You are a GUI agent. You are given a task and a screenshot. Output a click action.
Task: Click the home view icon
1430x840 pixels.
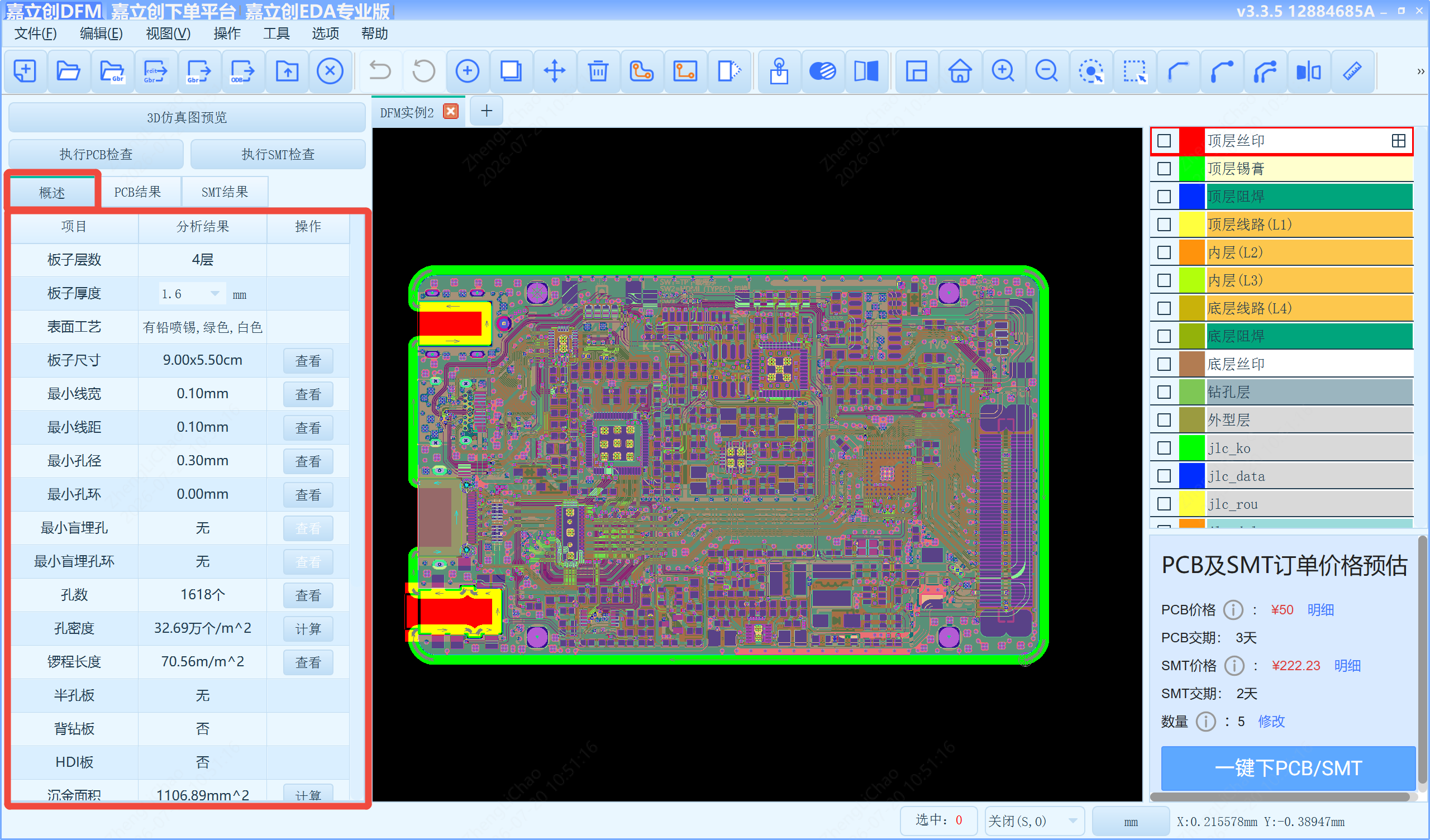click(x=960, y=71)
